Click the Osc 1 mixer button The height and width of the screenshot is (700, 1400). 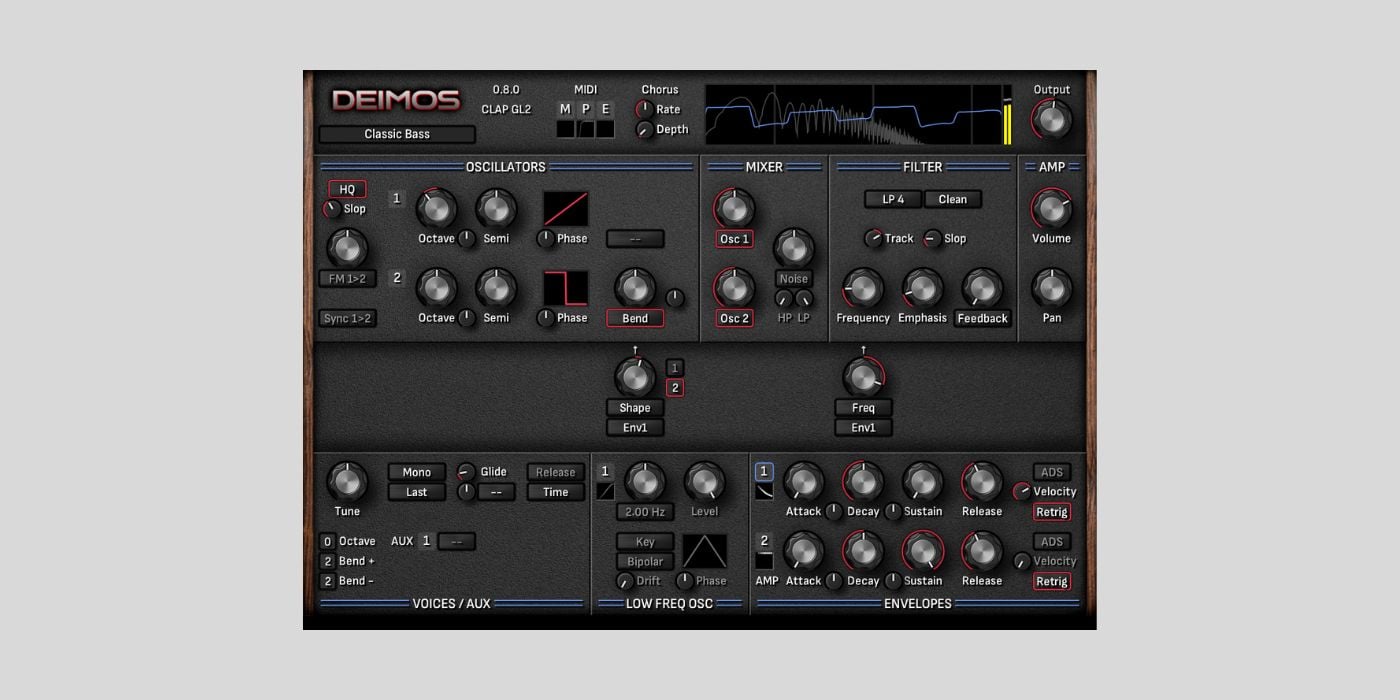point(734,239)
